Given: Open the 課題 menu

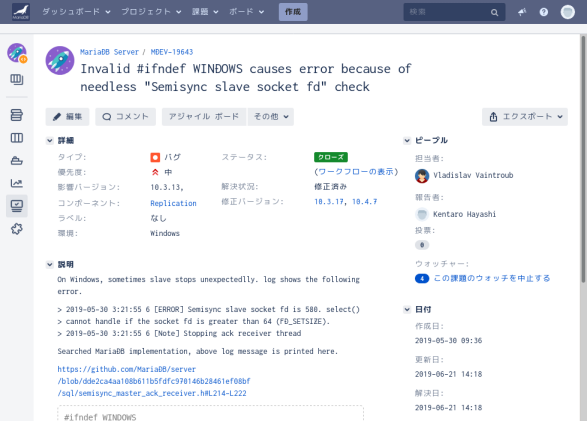Looking at the screenshot, I should point(205,12).
